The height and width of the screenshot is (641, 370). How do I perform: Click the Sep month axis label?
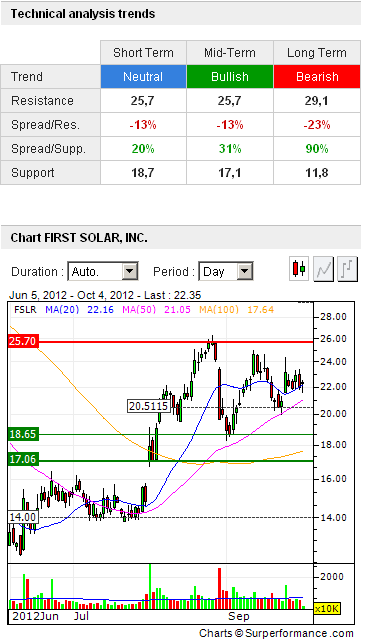point(238,616)
